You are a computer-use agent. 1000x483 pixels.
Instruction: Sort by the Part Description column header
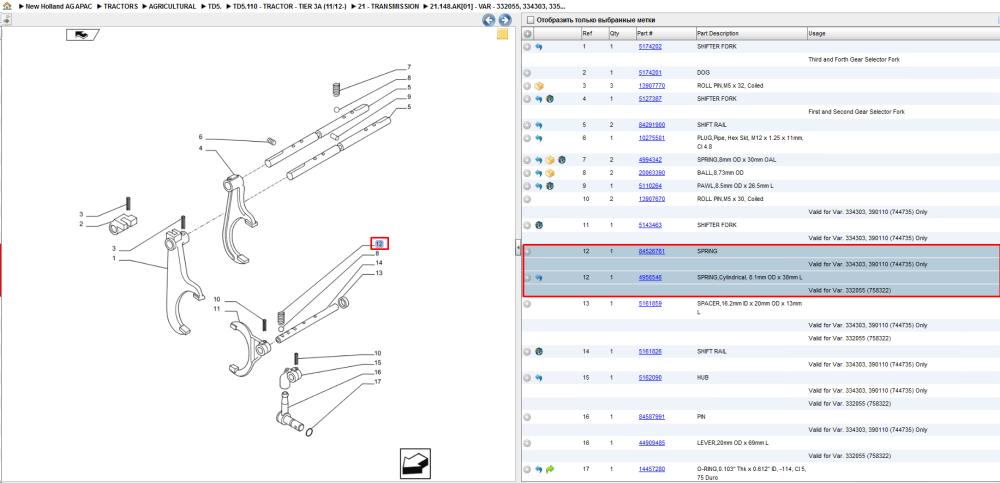[x=750, y=34]
